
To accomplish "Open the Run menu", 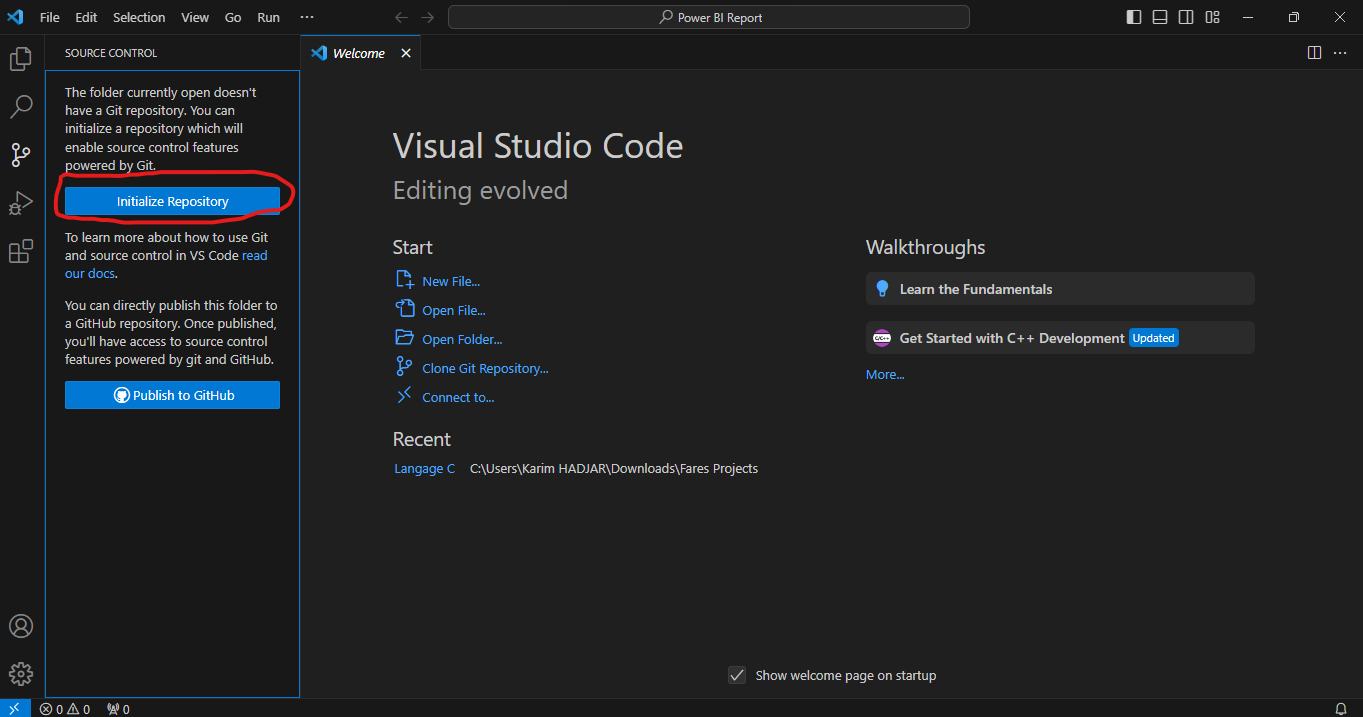I will point(268,17).
